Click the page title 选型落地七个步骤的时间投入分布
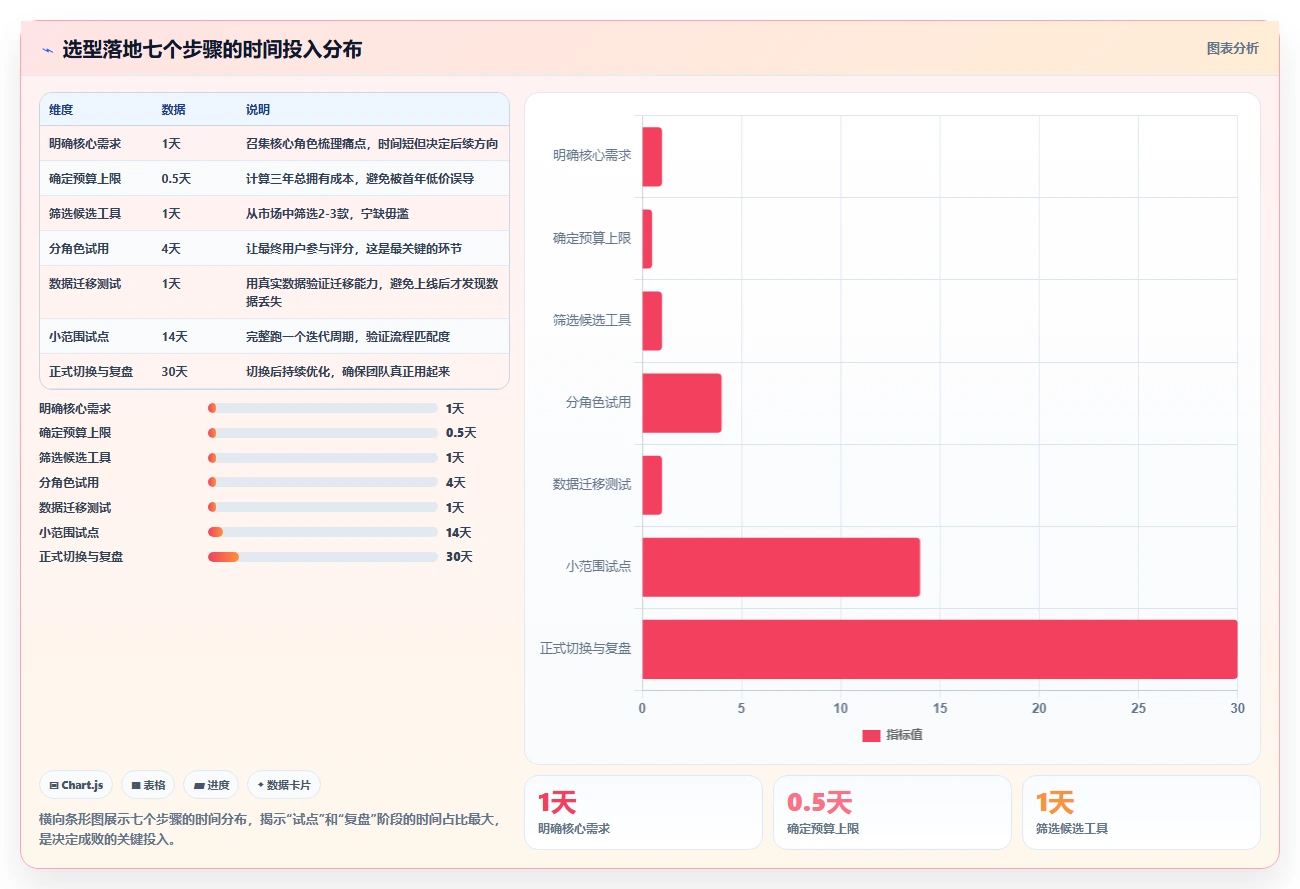Screen dimensions: 1300x889 (212, 49)
